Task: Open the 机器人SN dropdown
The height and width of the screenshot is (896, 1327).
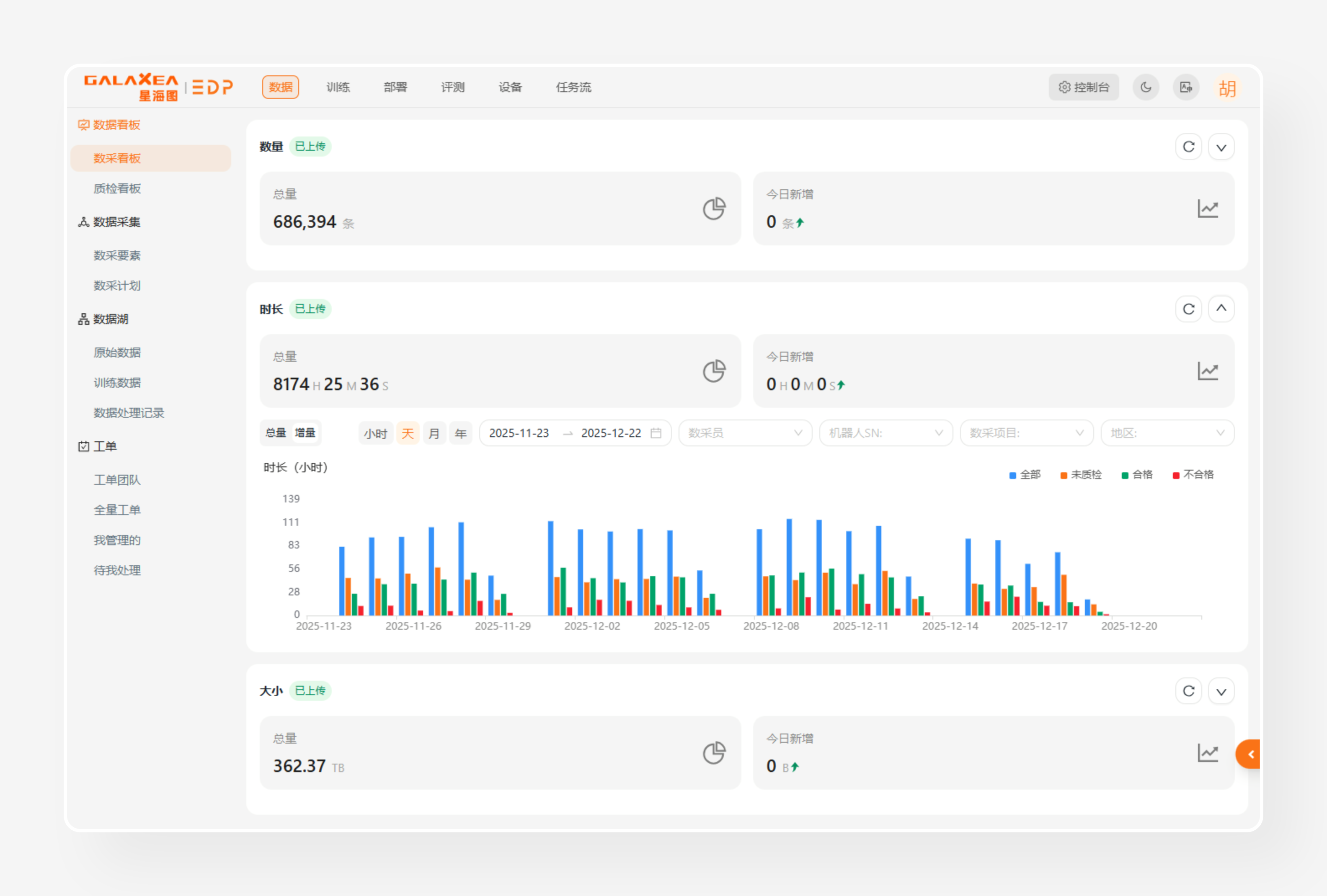Action: click(885, 433)
